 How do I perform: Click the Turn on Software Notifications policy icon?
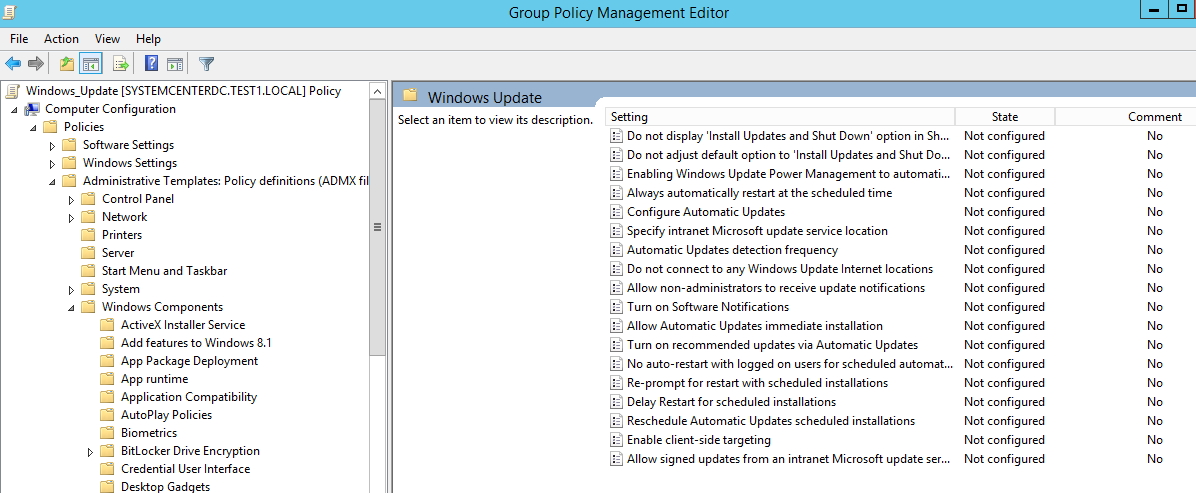point(616,307)
